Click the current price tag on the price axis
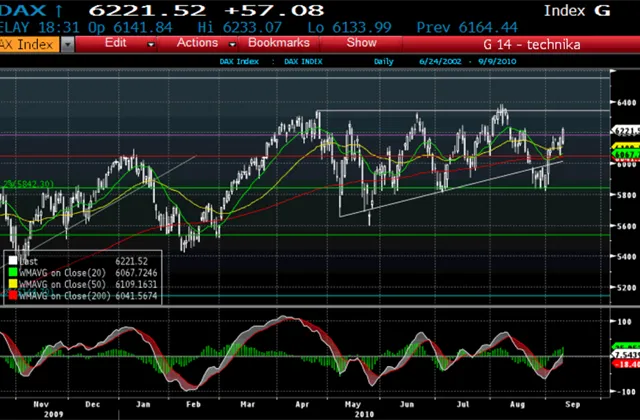The image size is (640, 420). tap(625, 131)
